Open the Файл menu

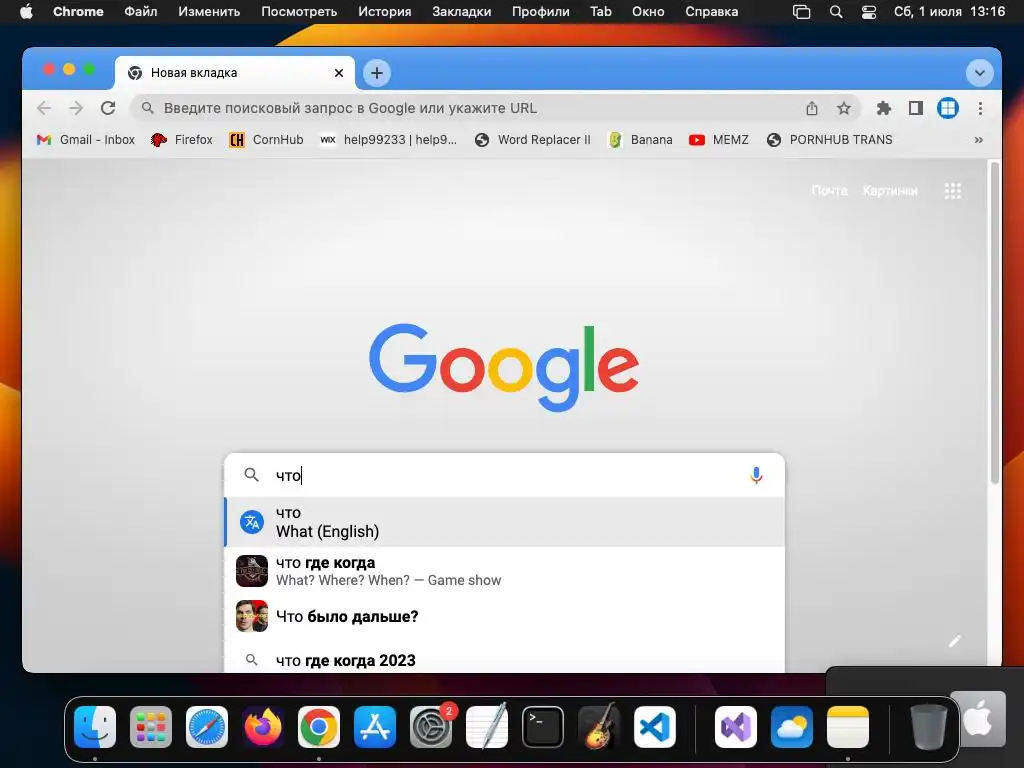(x=140, y=12)
